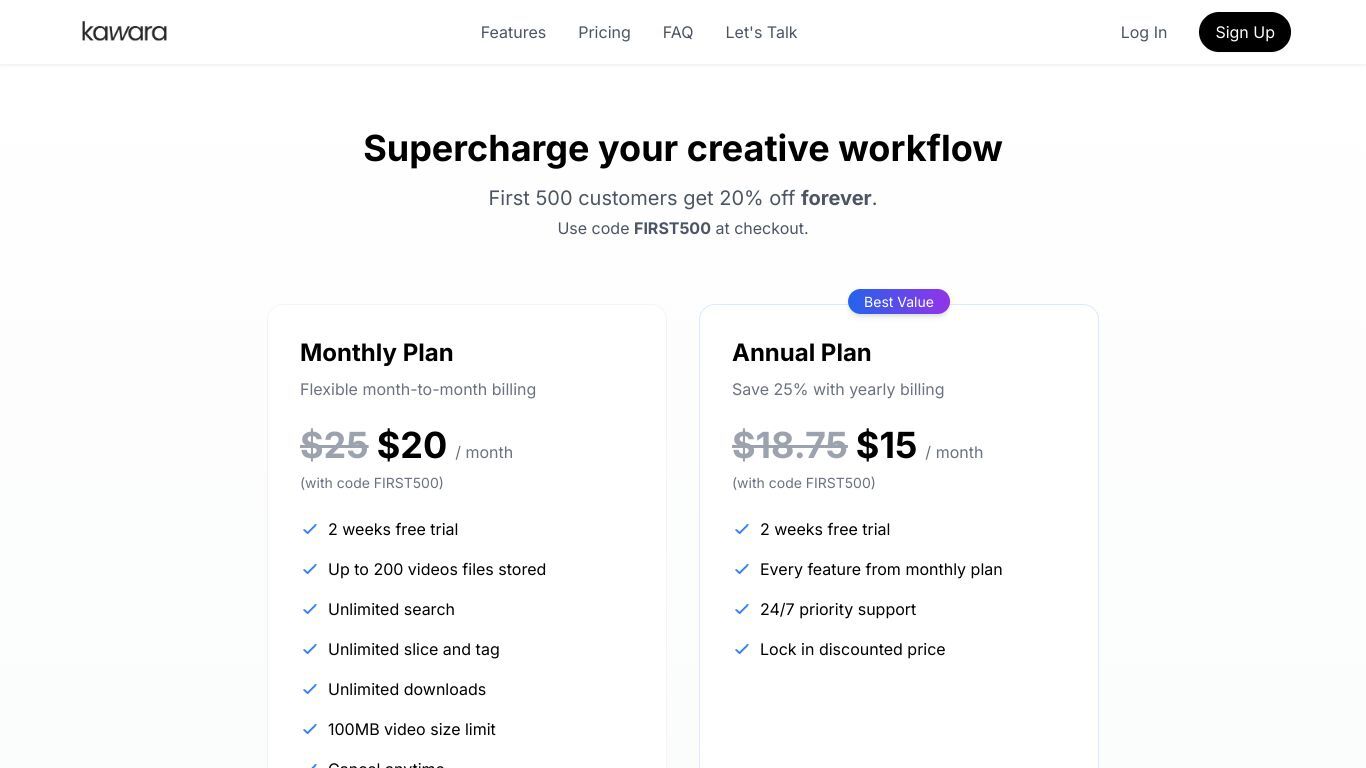Click checkmark beside Unlimited downloads
This screenshot has width=1366, height=768.
[310, 689]
